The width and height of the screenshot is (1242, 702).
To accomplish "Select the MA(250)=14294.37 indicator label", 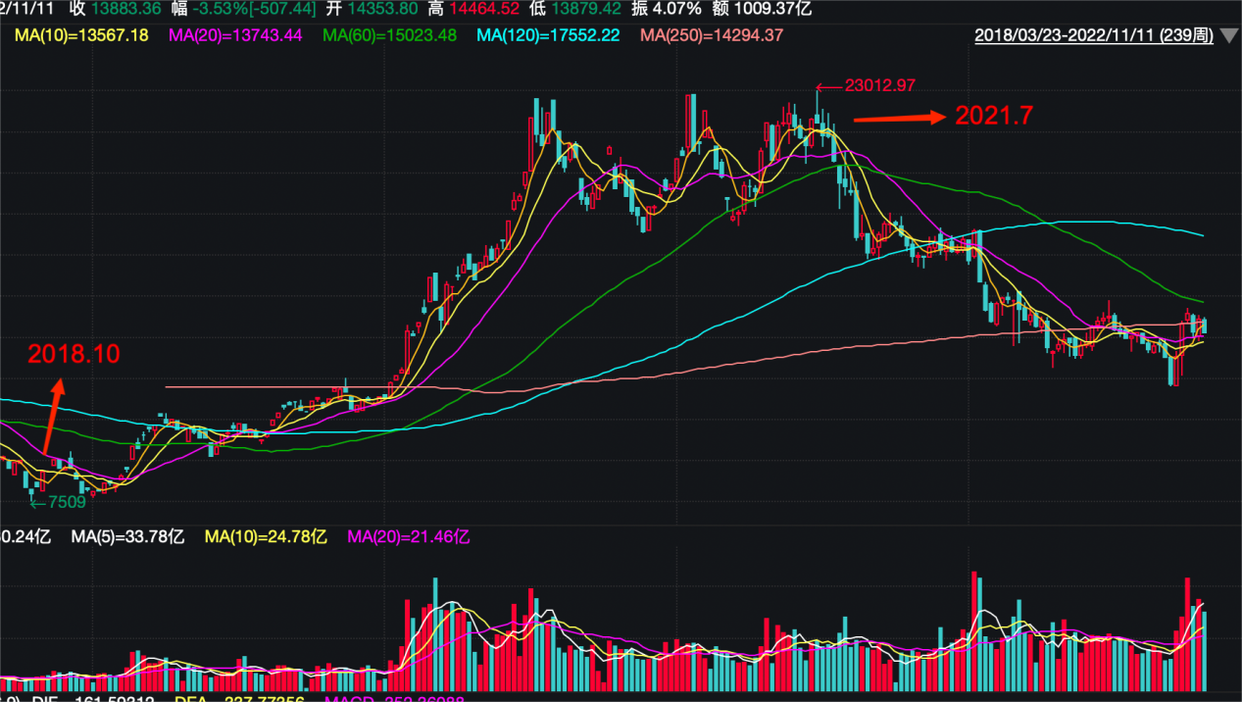I will coord(711,36).
